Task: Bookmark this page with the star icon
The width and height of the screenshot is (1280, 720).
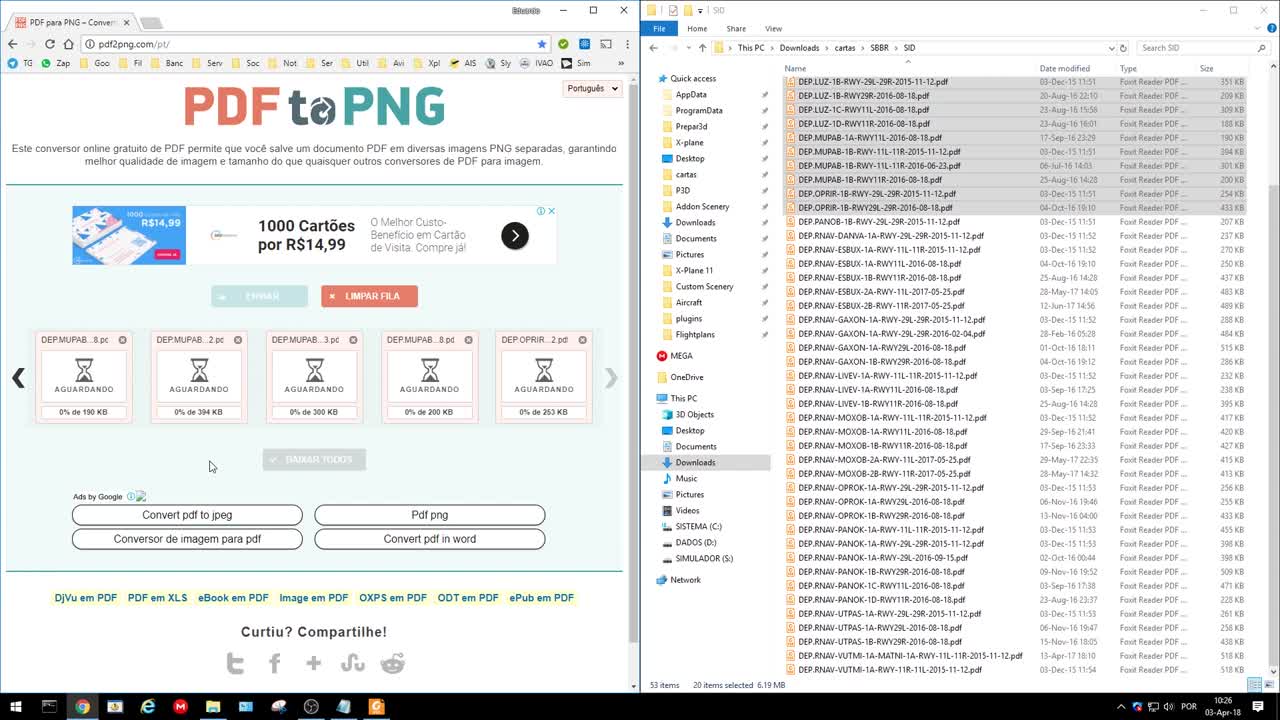Action: [542, 44]
